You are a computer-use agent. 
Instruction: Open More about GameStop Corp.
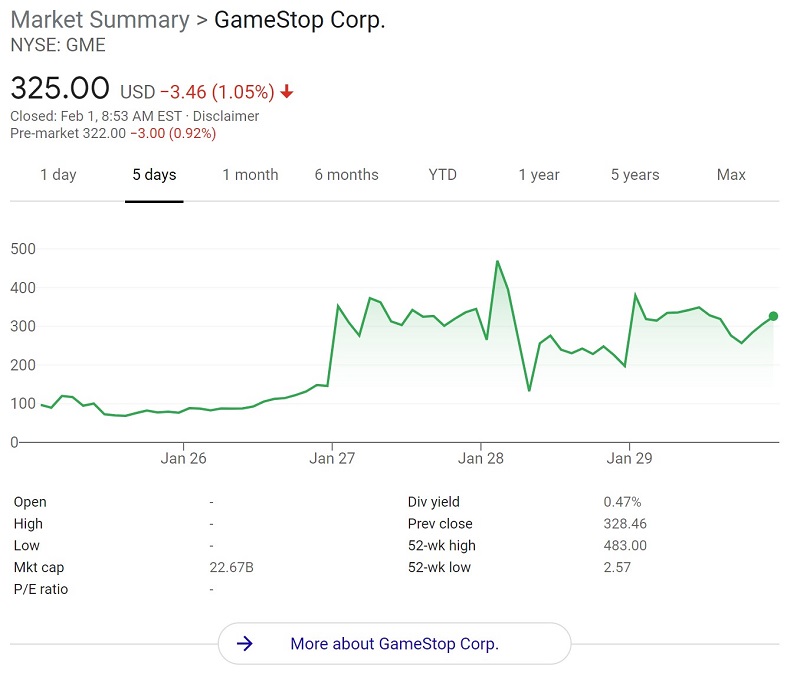coord(394,644)
